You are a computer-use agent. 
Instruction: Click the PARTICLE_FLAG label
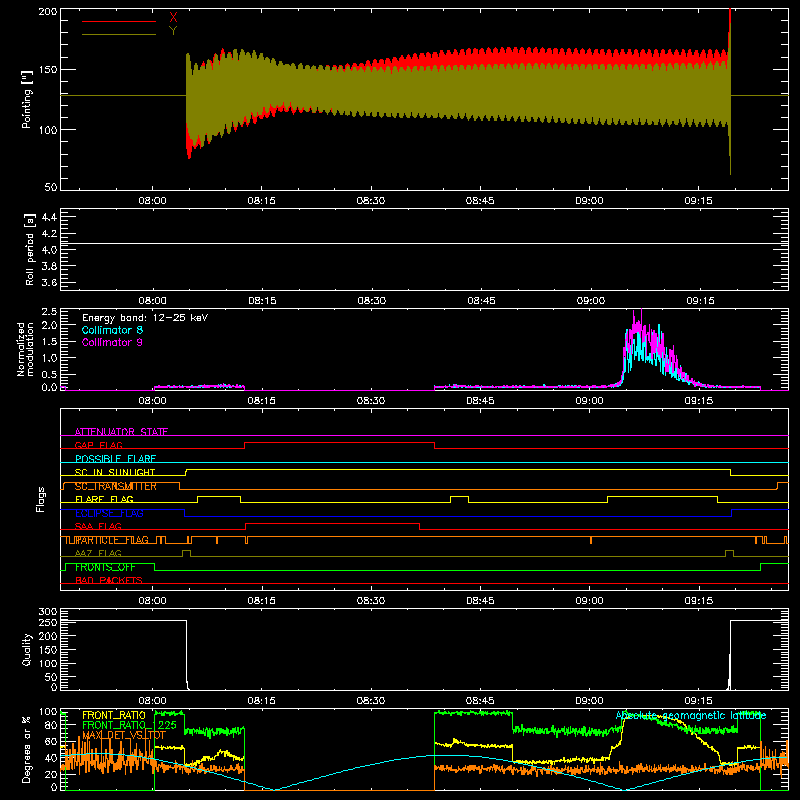point(112,540)
